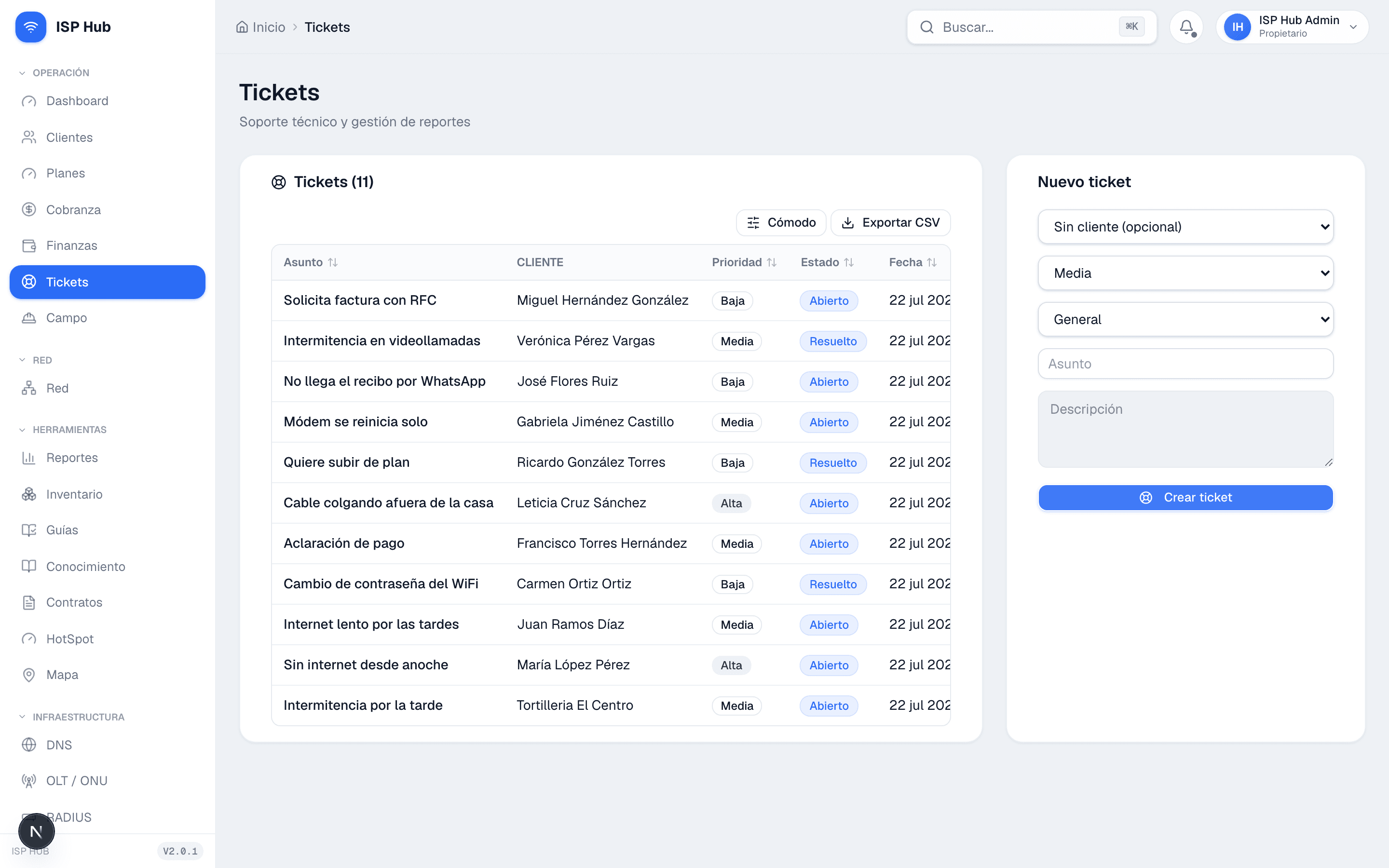Click the Mapa pin icon

click(x=29, y=675)
